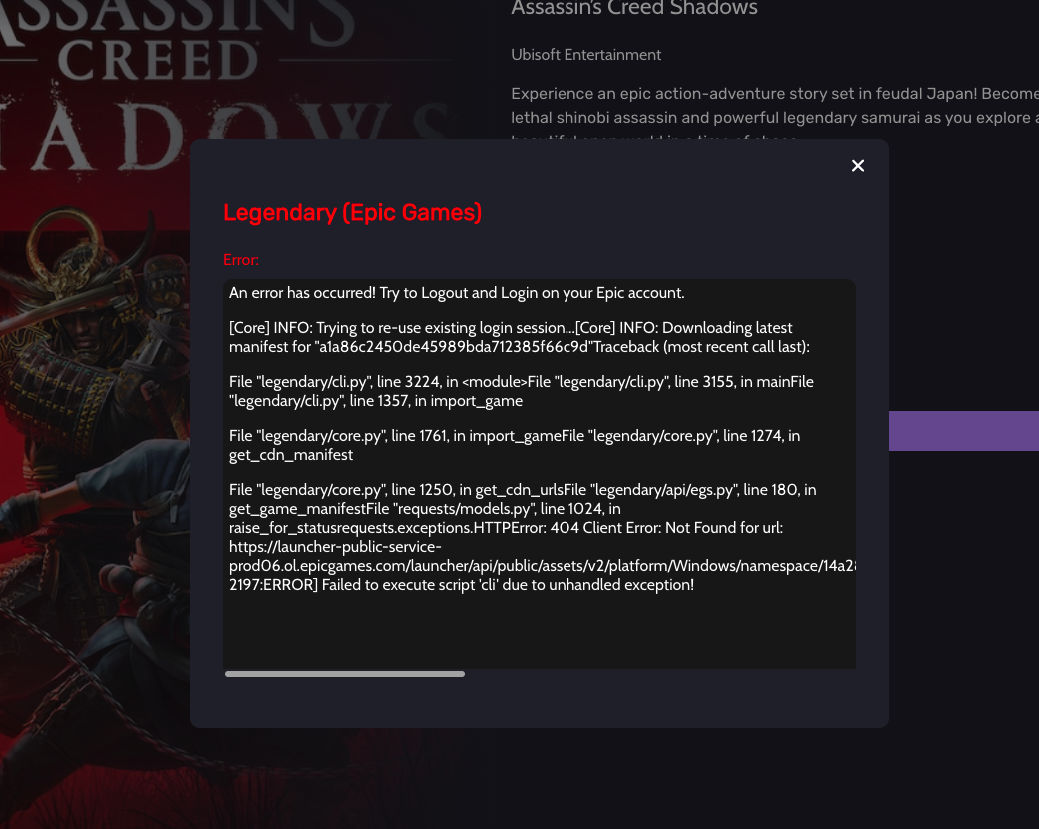The height and width of the screenshot is (829, 1039).
Task: Click the launcher-public-service URL in log
Action: [x=542, y=557]
